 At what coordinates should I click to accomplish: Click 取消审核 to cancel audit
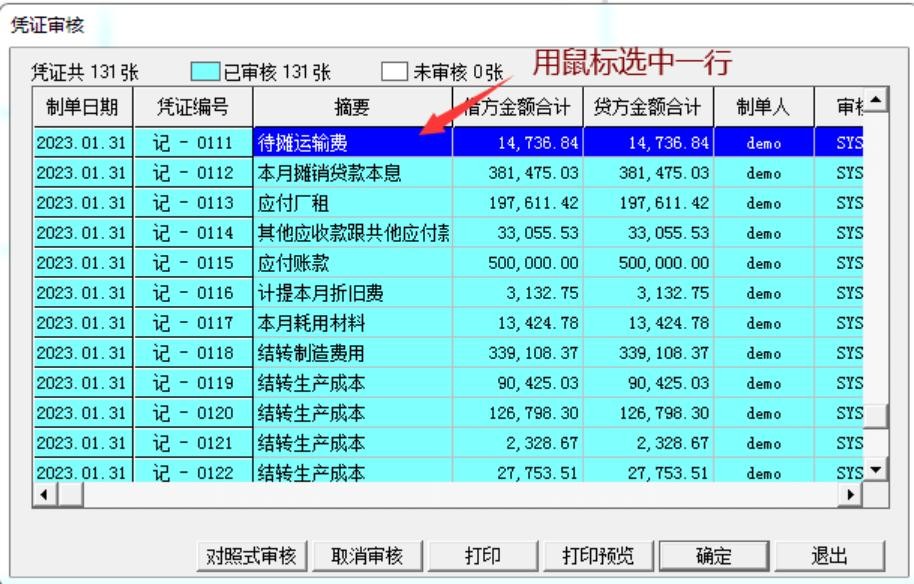click(367, 556)
